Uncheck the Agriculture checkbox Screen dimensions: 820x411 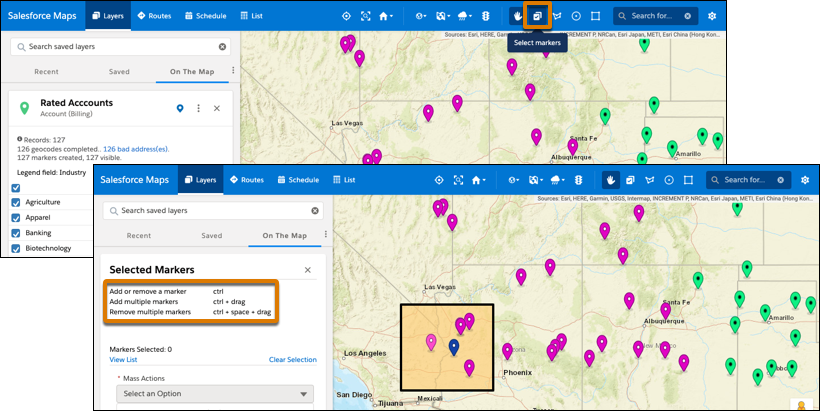(x=16, y=202)
